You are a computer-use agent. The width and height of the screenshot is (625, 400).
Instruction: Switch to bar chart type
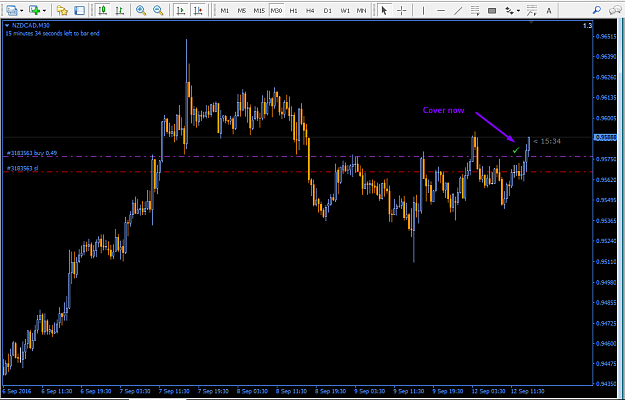119,10
